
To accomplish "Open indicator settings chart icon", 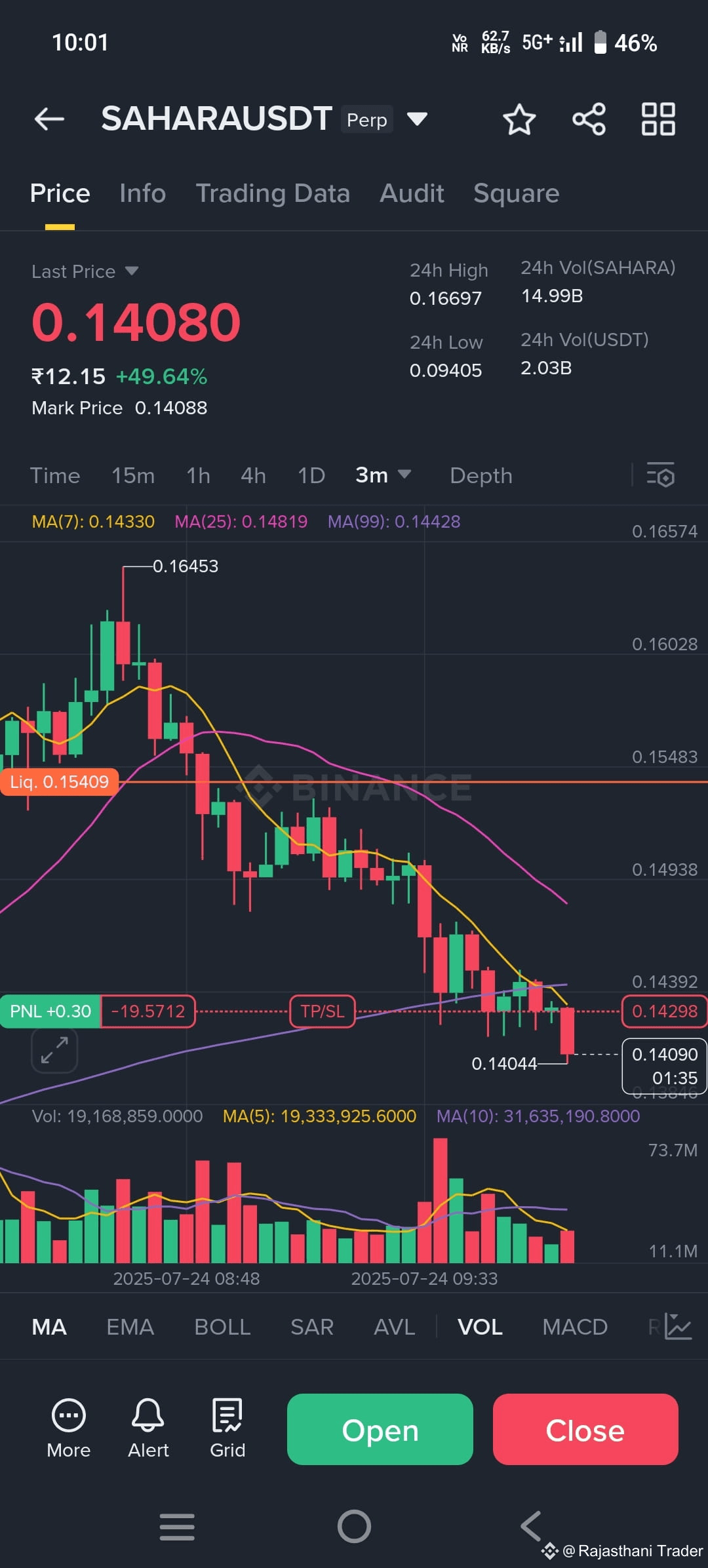I will pyautogui.click(x=678, y=1327).
